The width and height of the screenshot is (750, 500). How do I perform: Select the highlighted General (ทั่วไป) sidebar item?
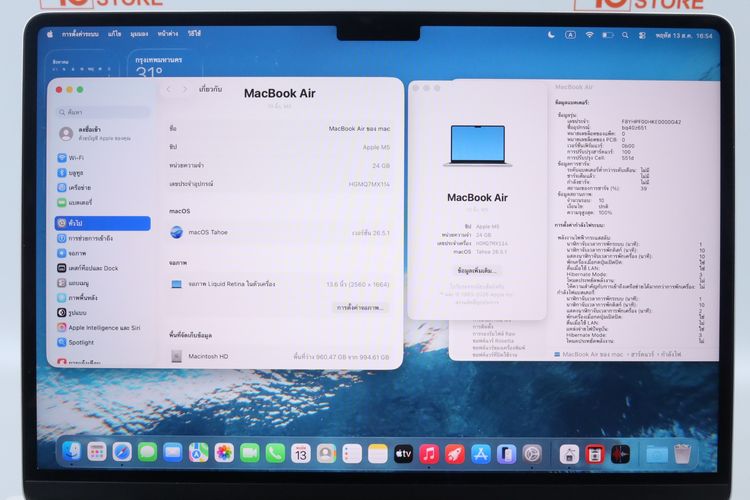point(102,223)
